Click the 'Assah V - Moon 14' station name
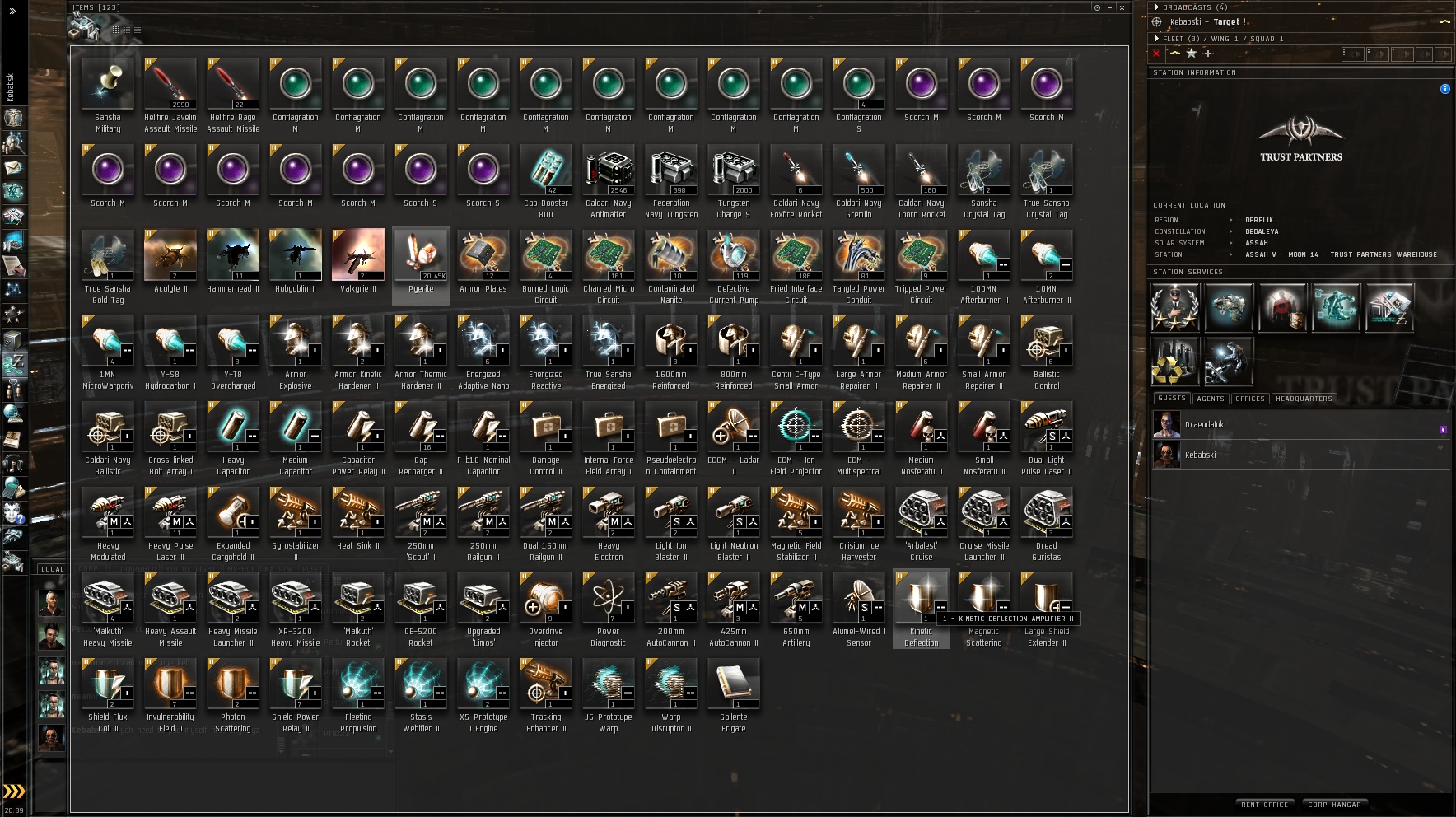The height and width of the screenshot is (817, 1456). pyautogui.click(x=1341, y=254)
